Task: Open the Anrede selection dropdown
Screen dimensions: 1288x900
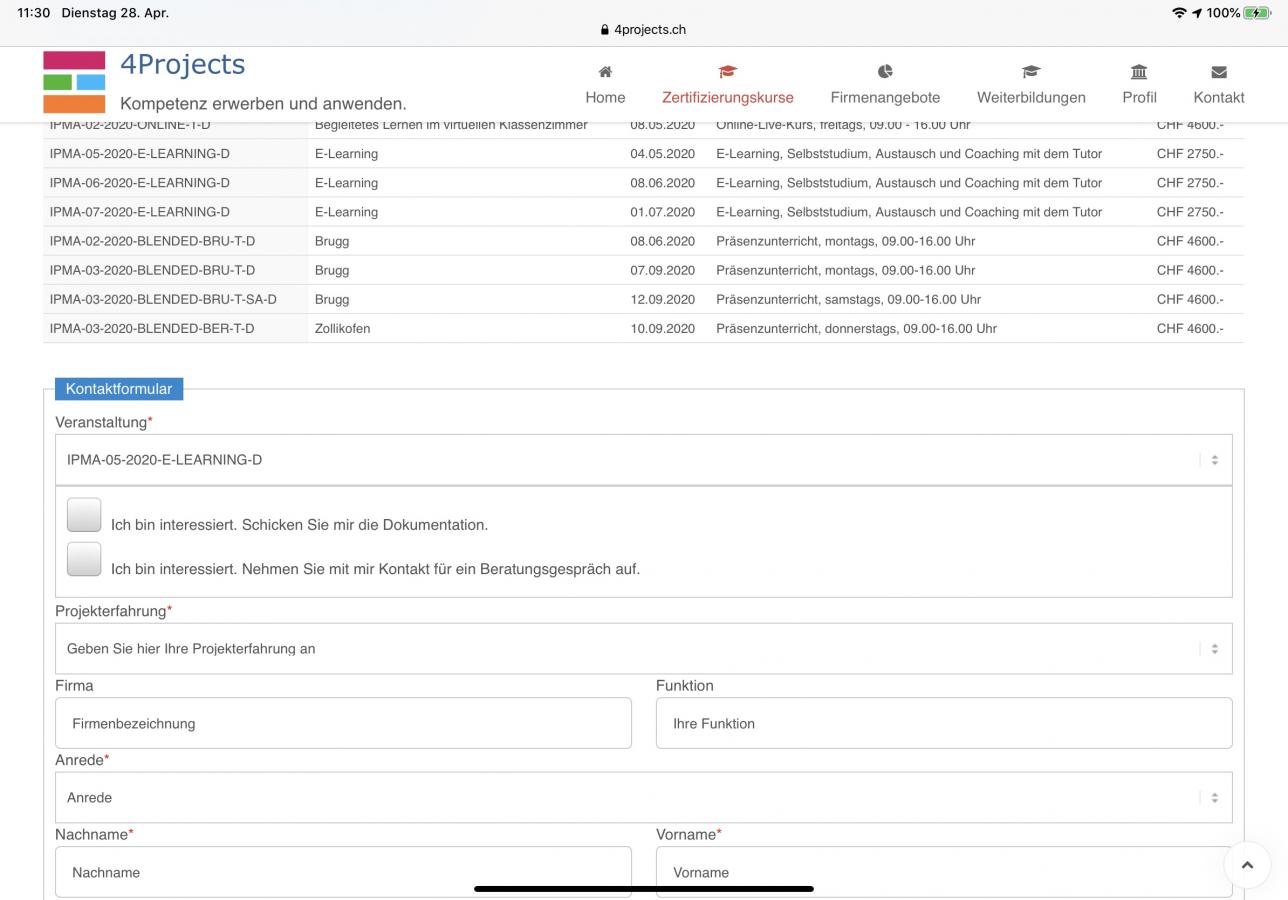Action: 643,798
